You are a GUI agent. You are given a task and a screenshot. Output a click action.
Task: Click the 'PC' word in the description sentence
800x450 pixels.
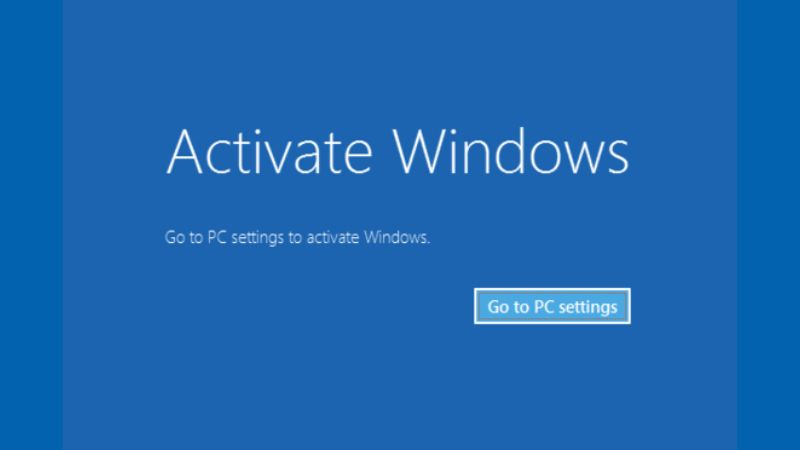pos(217,237)
